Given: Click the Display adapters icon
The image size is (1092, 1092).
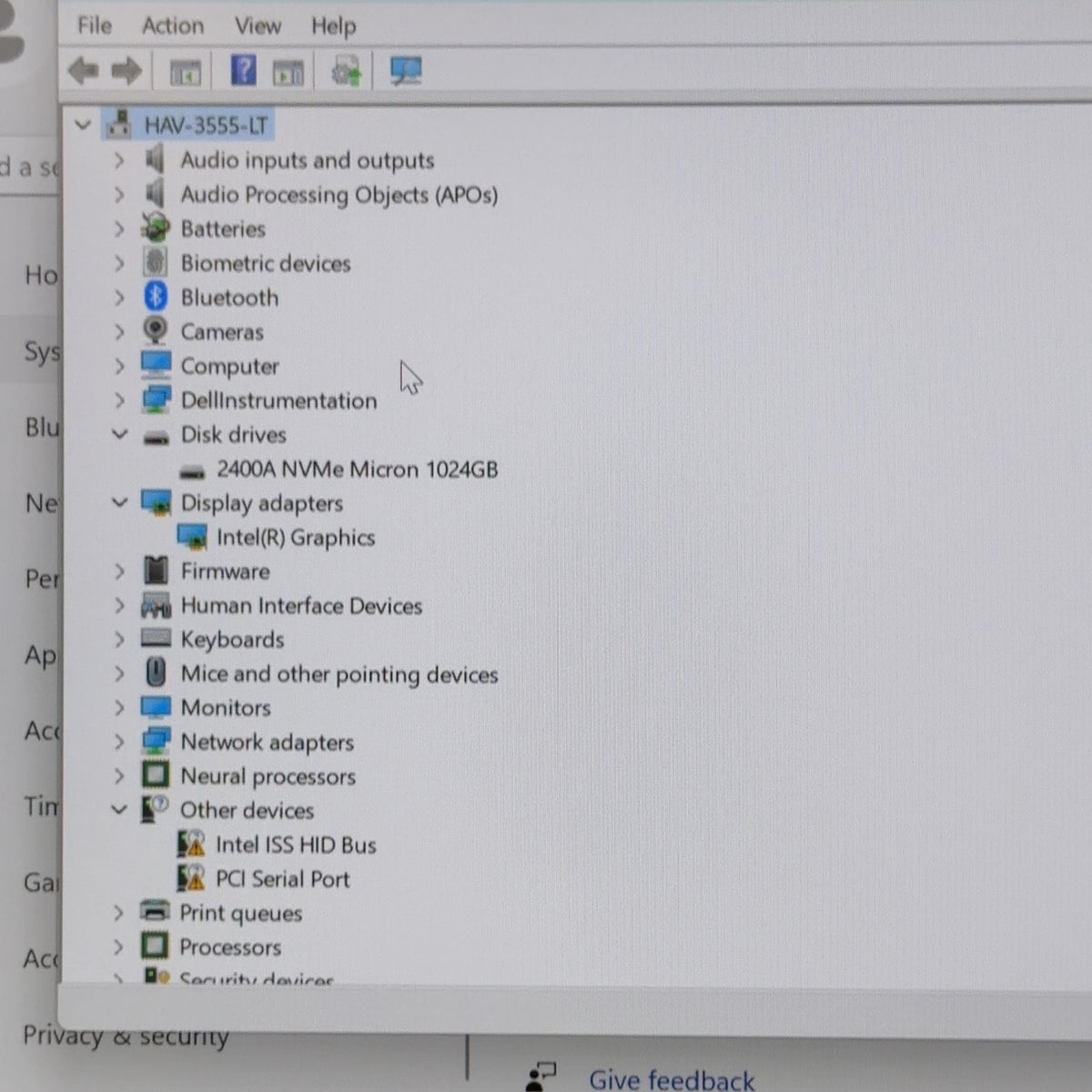Looking at the screenshot, I should 156,502.
